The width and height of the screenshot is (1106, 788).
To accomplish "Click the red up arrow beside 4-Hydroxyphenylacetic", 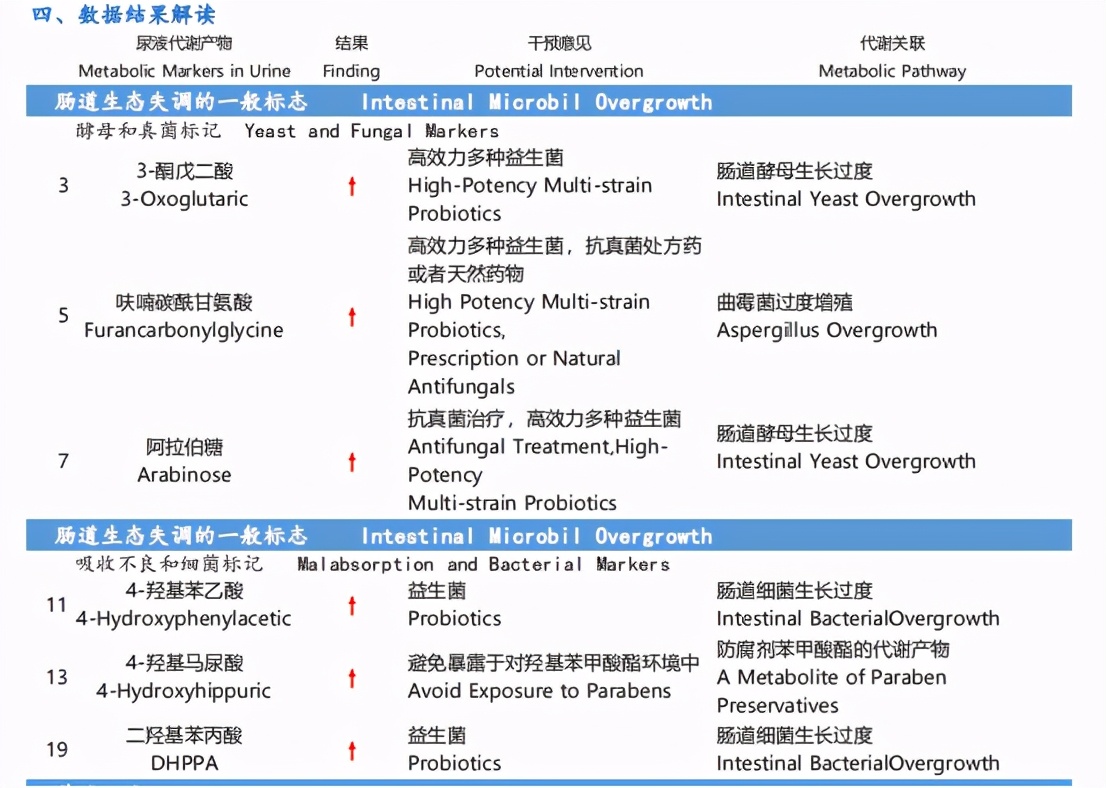I will click(352, 604).
